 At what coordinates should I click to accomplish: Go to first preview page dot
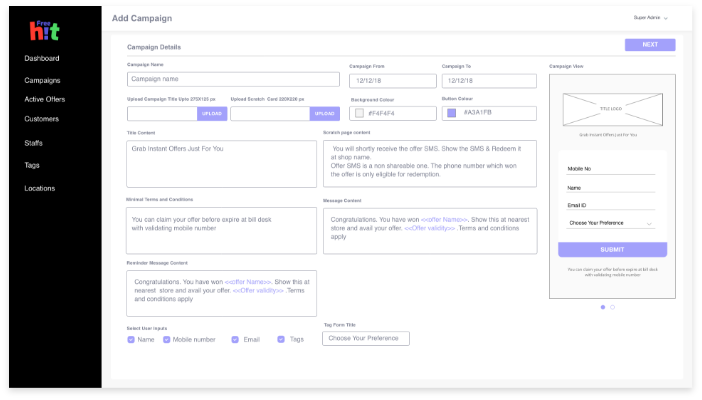pos(603,307)
